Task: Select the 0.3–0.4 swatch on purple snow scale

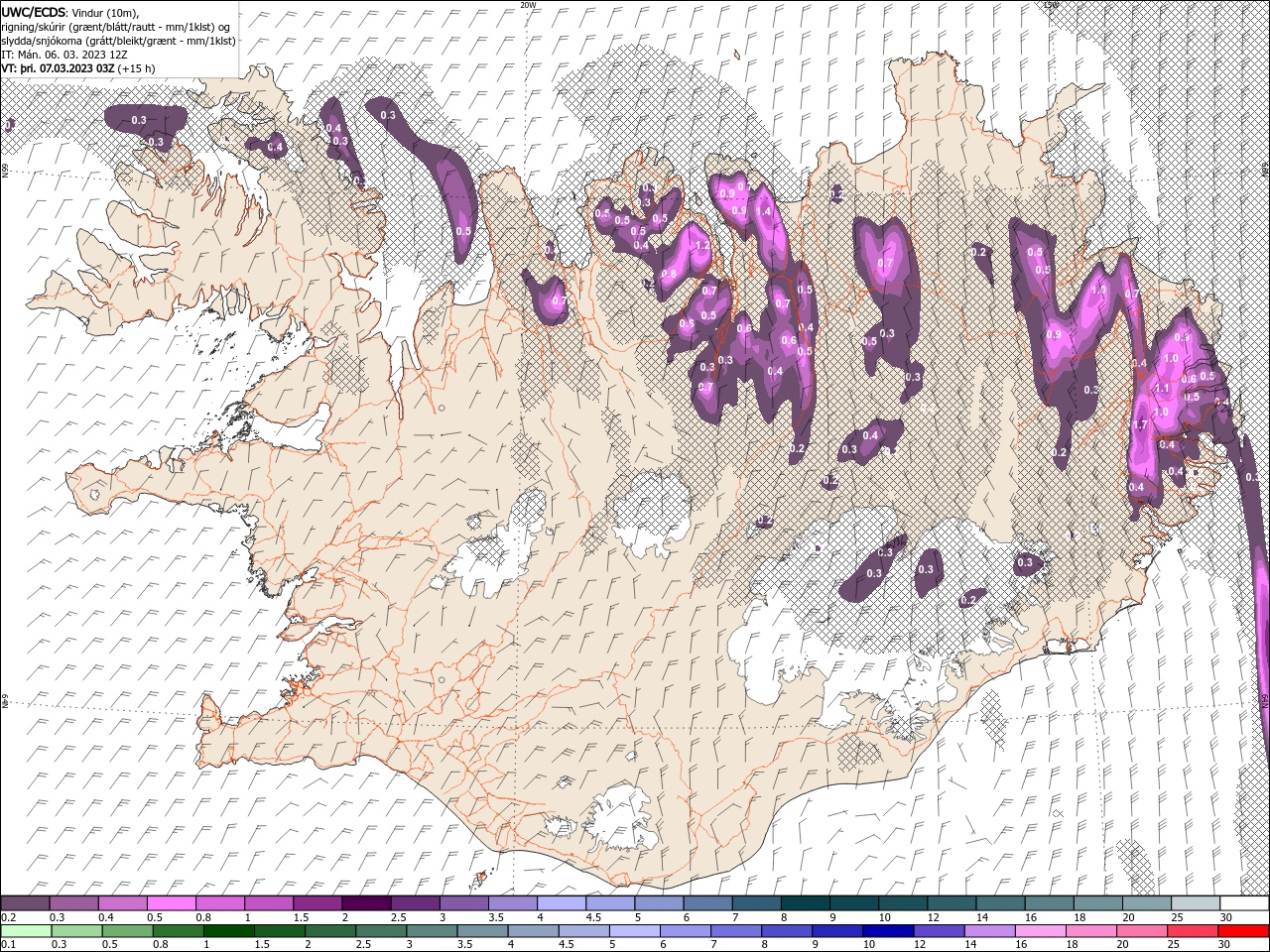Action: (x=73, y=903)
